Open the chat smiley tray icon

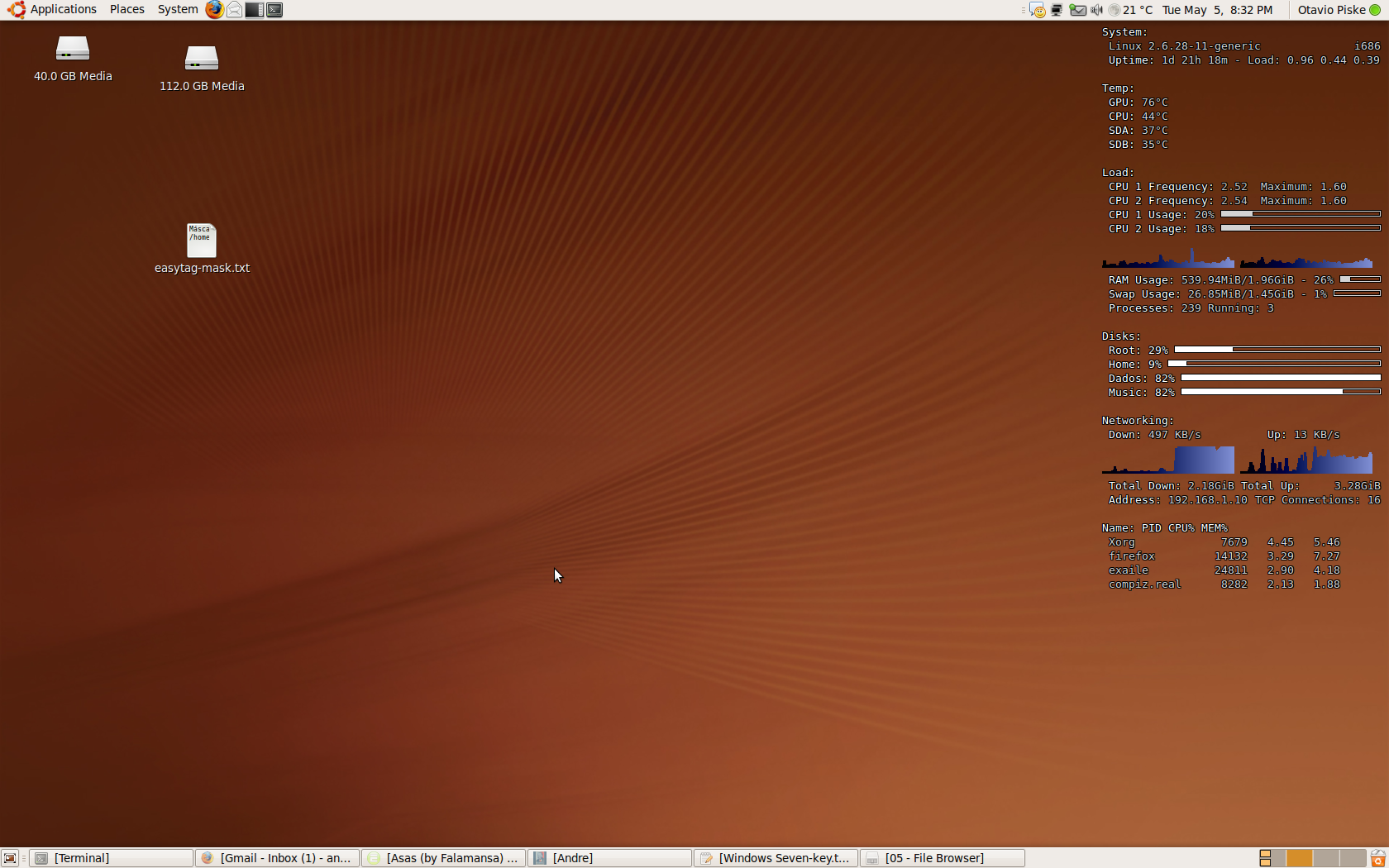[1038, 10]
